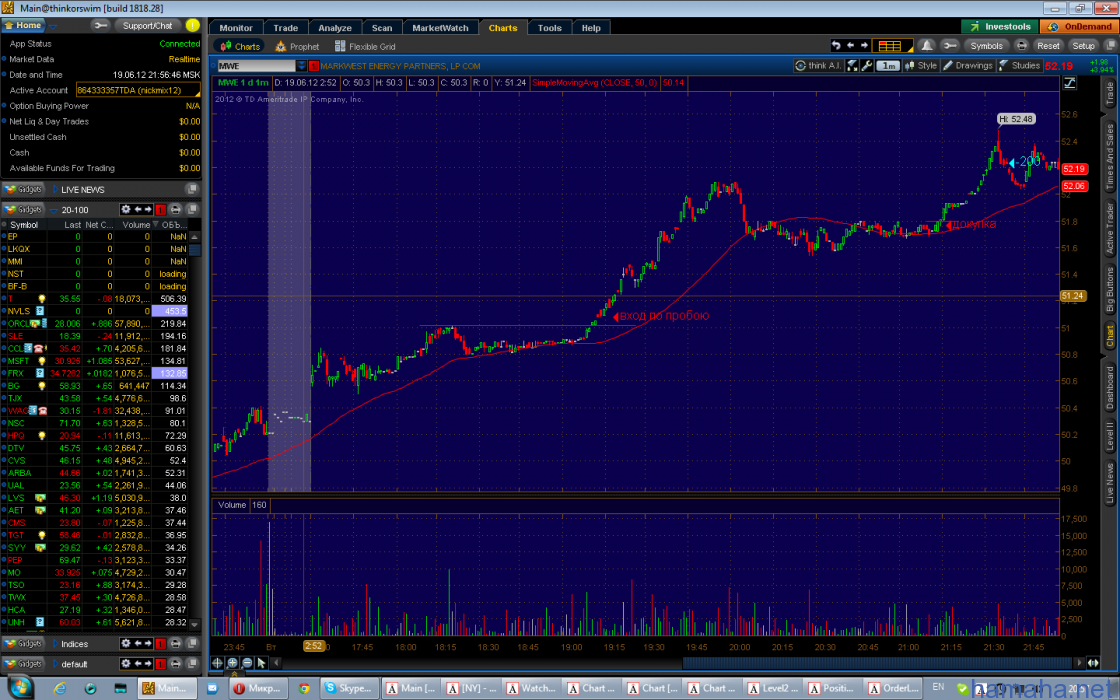Print the default gadget
The width and height of the screenshot is (1120, 700).
[x=175, y=664]
